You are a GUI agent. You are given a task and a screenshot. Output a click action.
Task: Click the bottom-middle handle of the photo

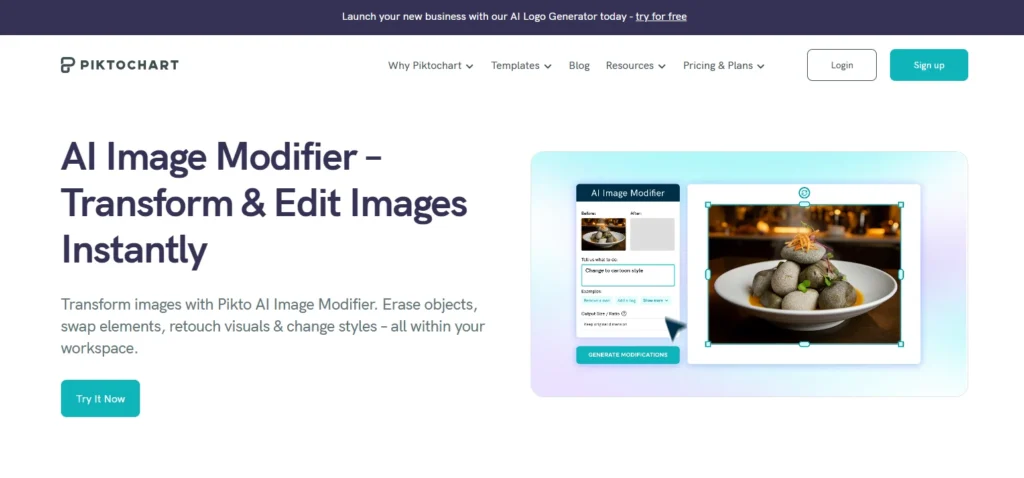tap(805, 343)
